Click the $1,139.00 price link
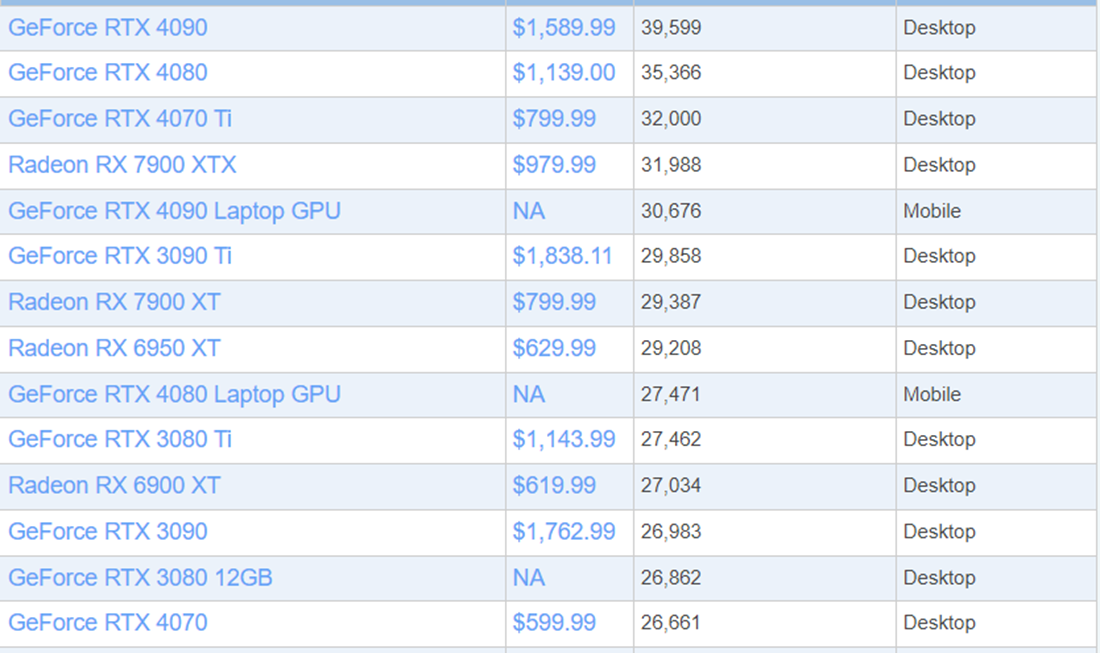Image resolution: width=1100 pixels, height=653 pixels. click(x=563, y=72)
